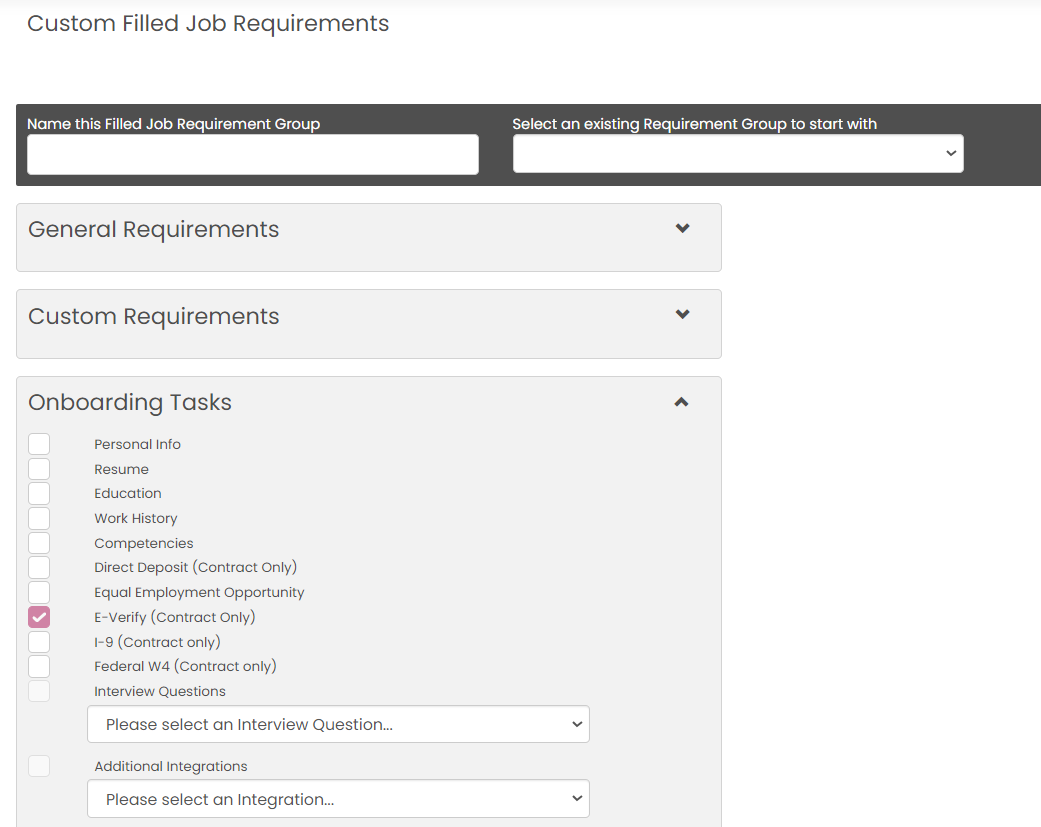Expand the General Requirements chevron
Image resolution: width=1041 pixels, height=827 pixels.
682,229
